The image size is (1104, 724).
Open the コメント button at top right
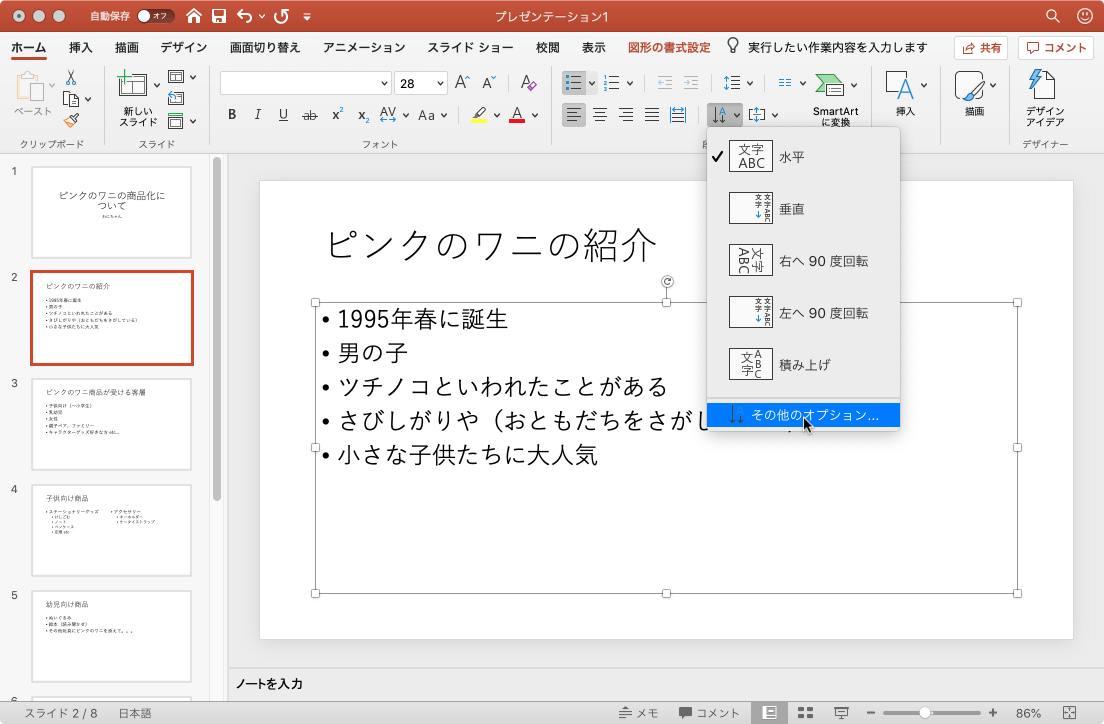click(1055, 47)
